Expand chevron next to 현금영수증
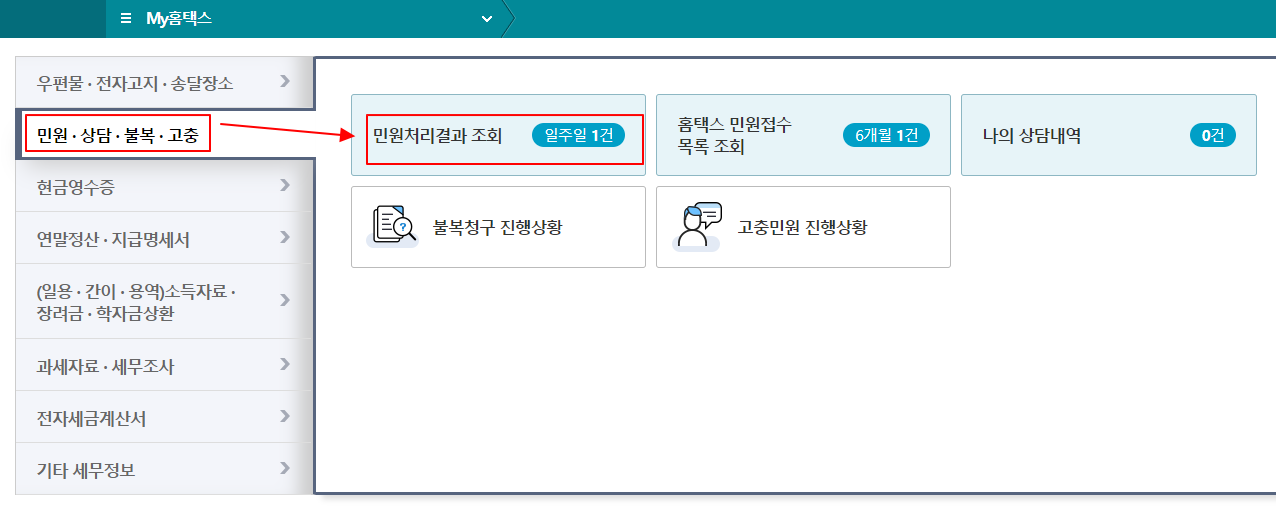Viewport: 1276px width, 530px height. click(x=286, y=185)
